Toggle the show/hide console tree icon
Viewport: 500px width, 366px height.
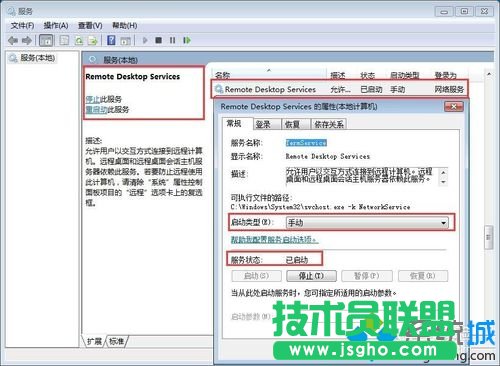pos(46,40)
